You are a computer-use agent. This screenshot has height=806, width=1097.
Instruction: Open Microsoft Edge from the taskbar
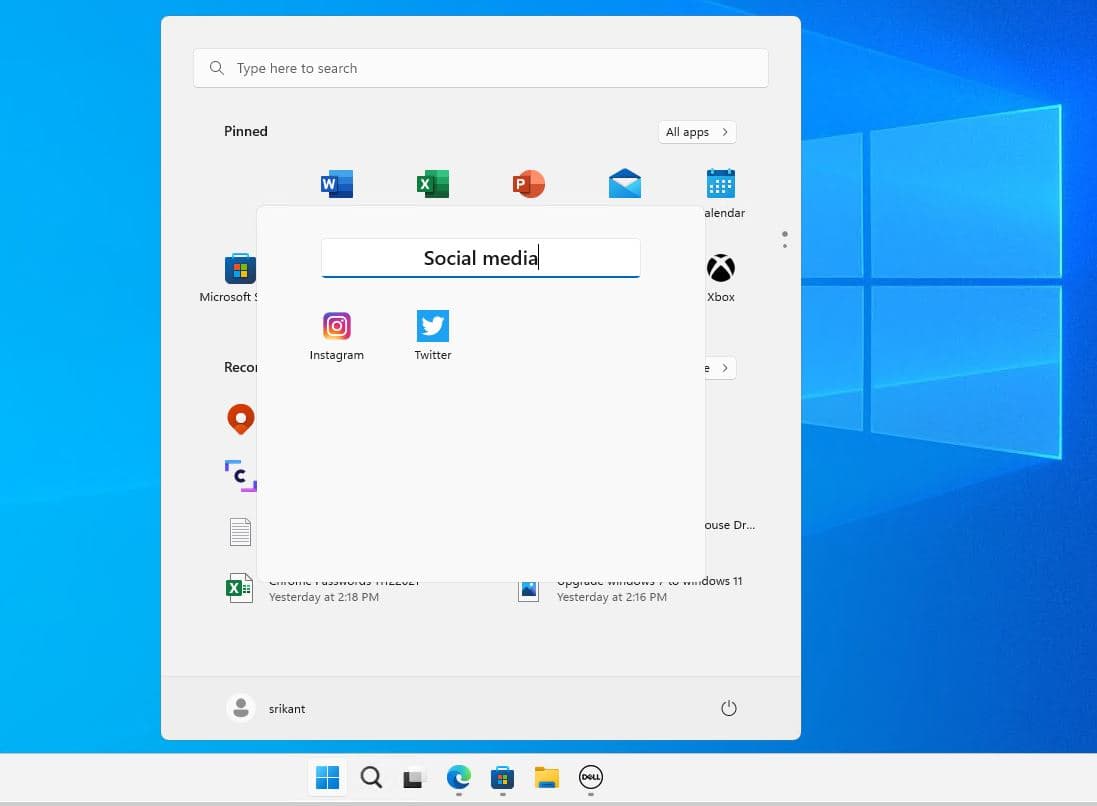[x=458, y=777]
